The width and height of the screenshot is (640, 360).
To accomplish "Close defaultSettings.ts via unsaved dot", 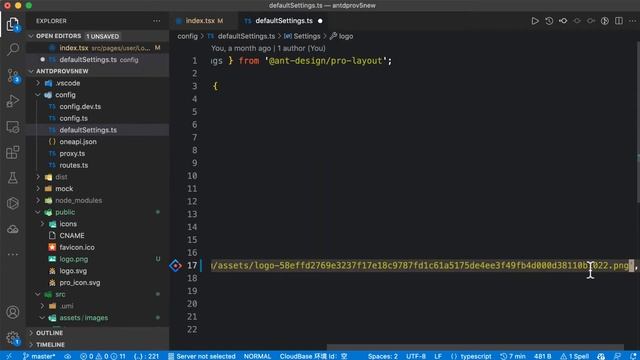I will (320, 21).
